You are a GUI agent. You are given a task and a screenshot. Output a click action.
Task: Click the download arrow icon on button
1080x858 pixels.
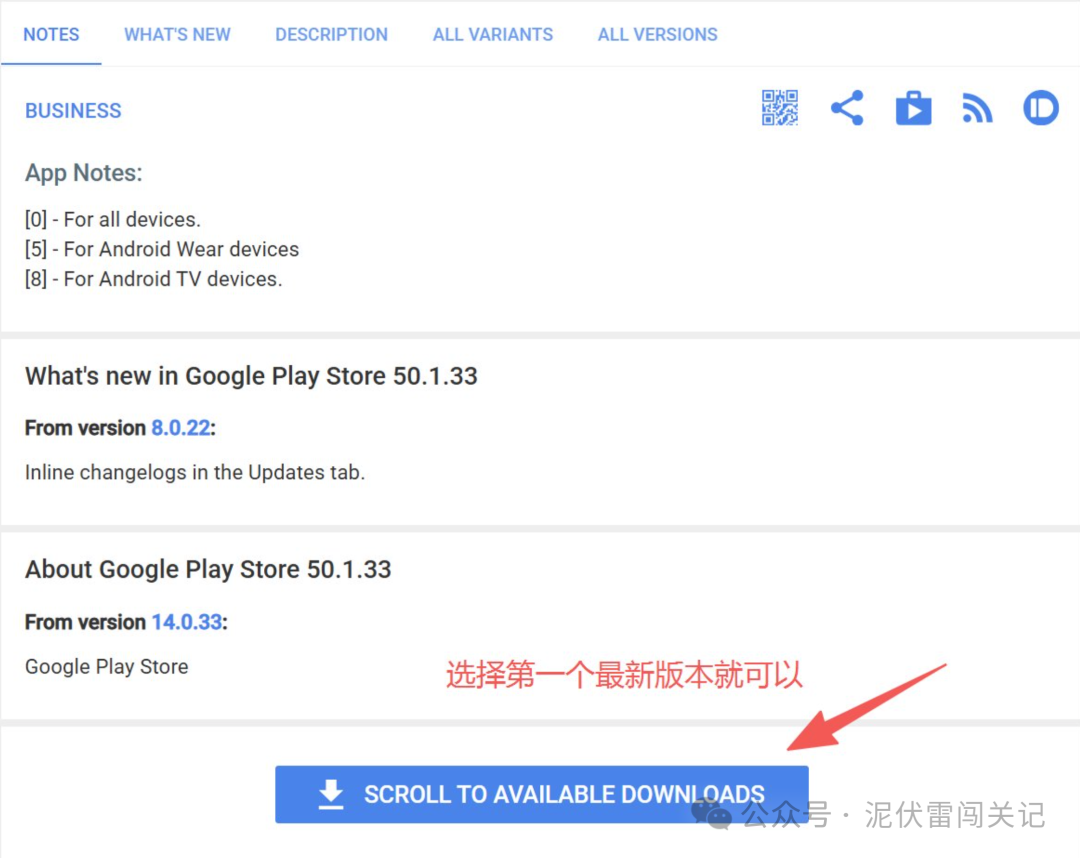click(331, 794)
